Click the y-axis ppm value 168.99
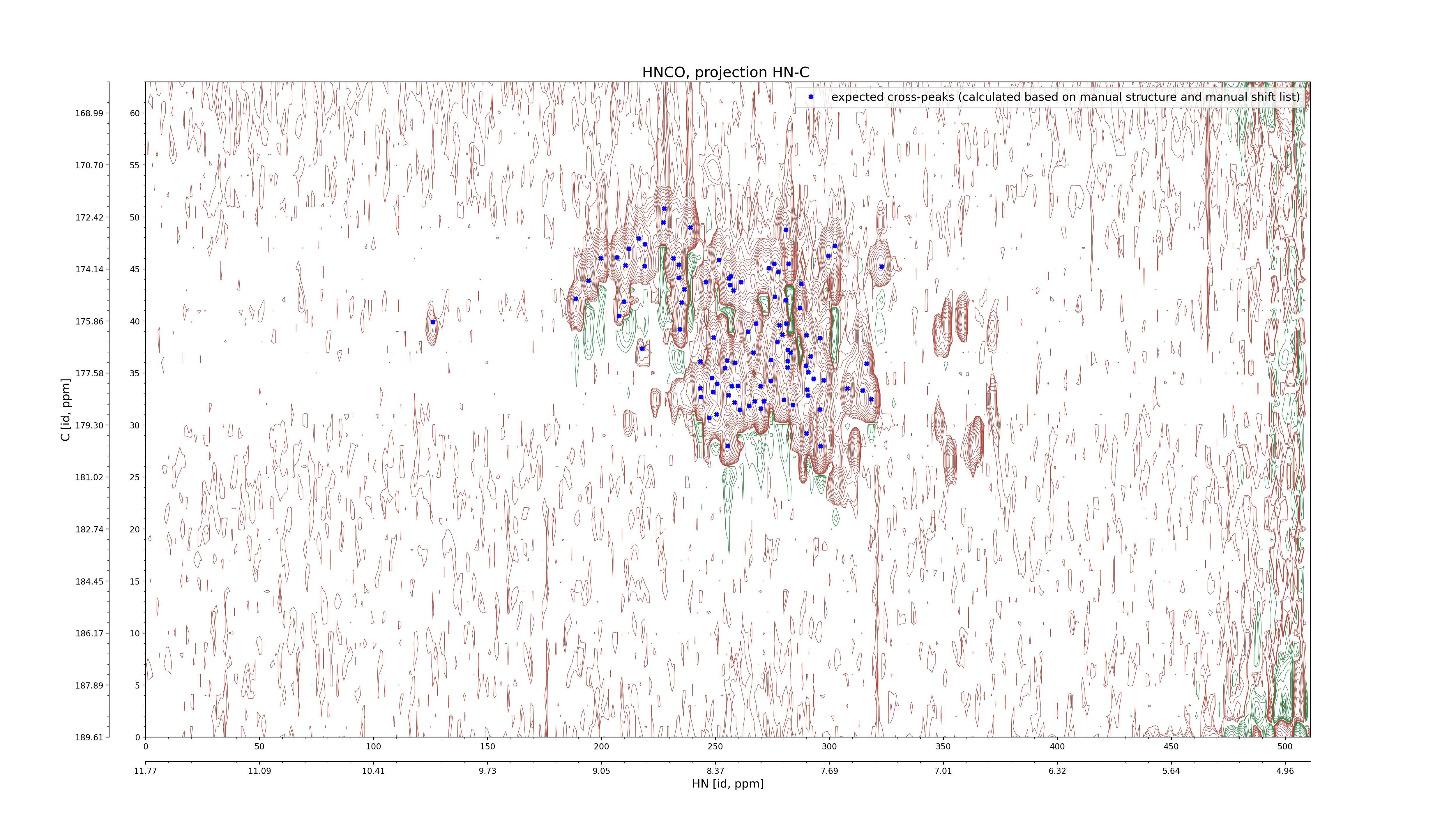The image size is (1456, 819). coord(89,113)
